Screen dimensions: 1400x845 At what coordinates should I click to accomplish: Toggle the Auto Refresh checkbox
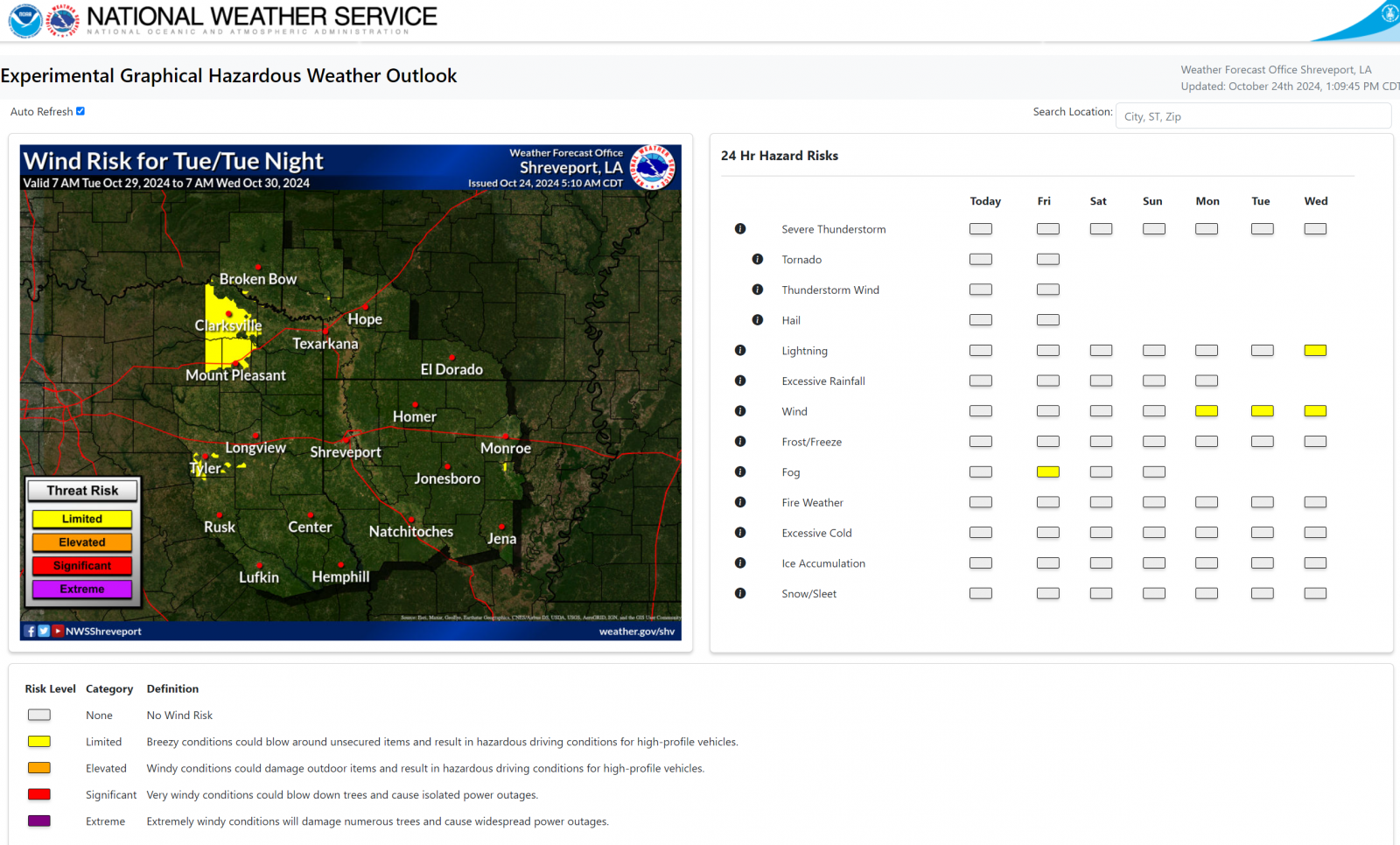click(x=80, y=111)
